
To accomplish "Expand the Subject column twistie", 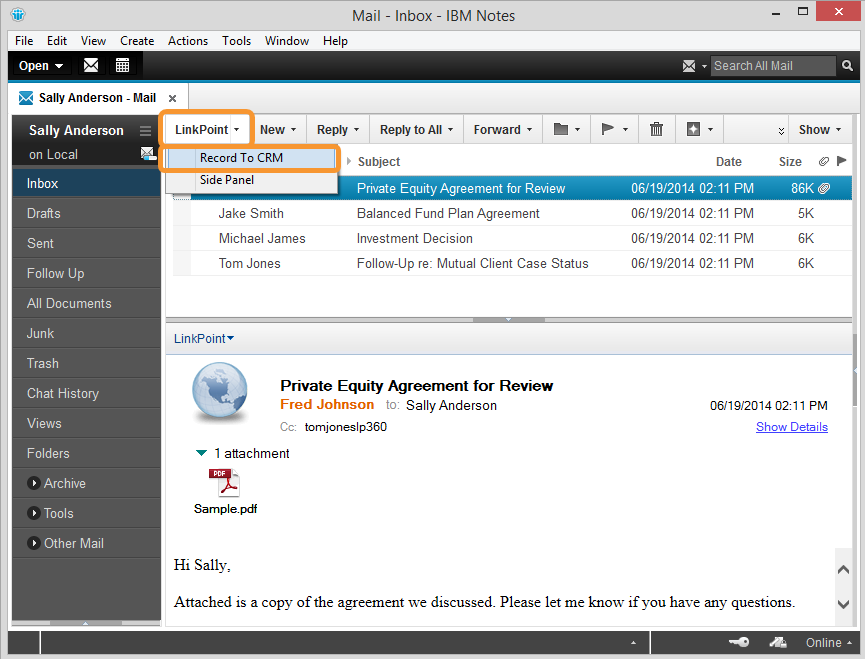I will pyautogui.click(x=349, y=161).
